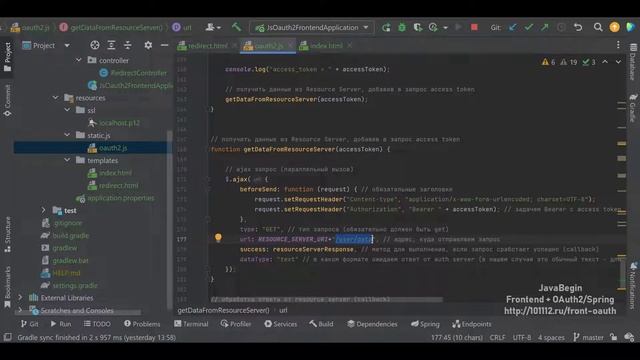The width and height of the screenshot is (640, 360).
Task: Stop the running application with red square
Action: point(474,27)
